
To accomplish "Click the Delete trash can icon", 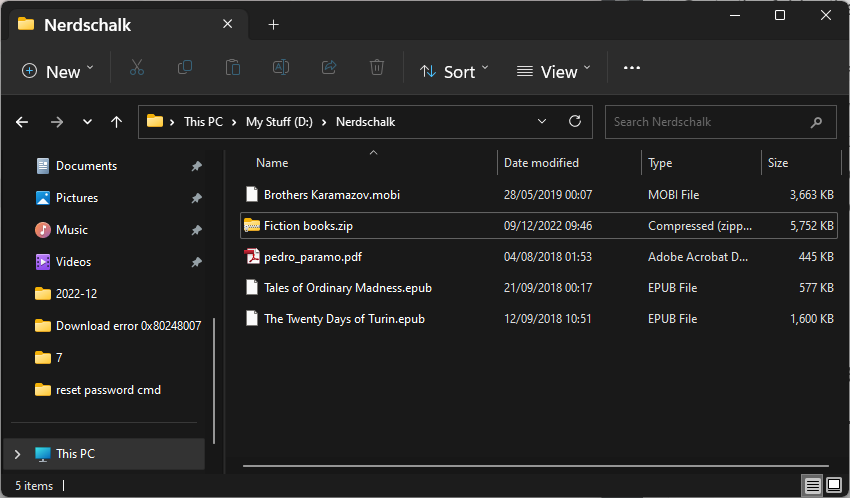I will pyautogui.click(x=377, y=68).
